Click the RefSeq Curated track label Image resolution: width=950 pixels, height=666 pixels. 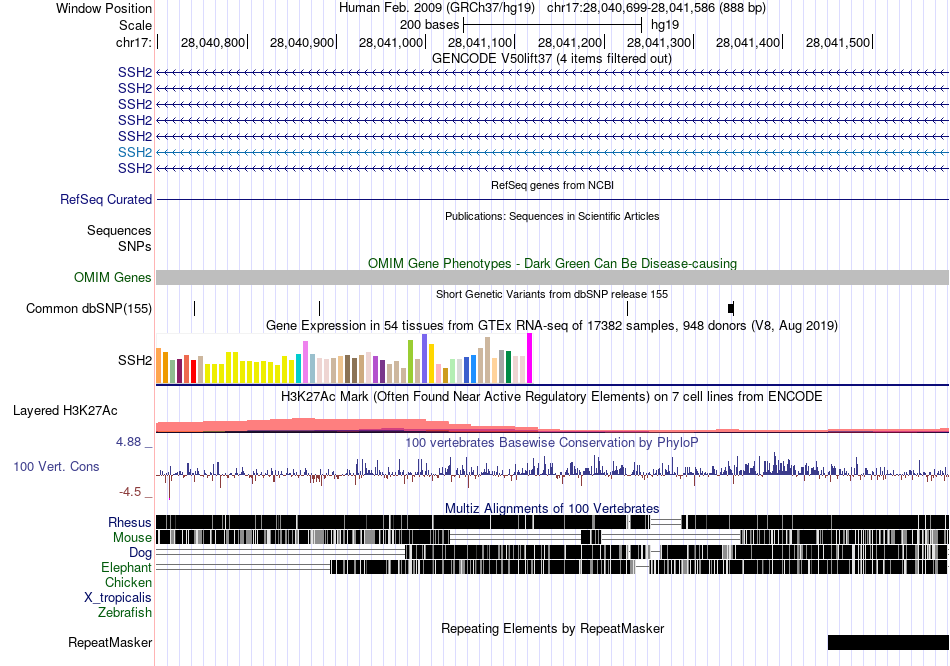click(x=106, y=199)
